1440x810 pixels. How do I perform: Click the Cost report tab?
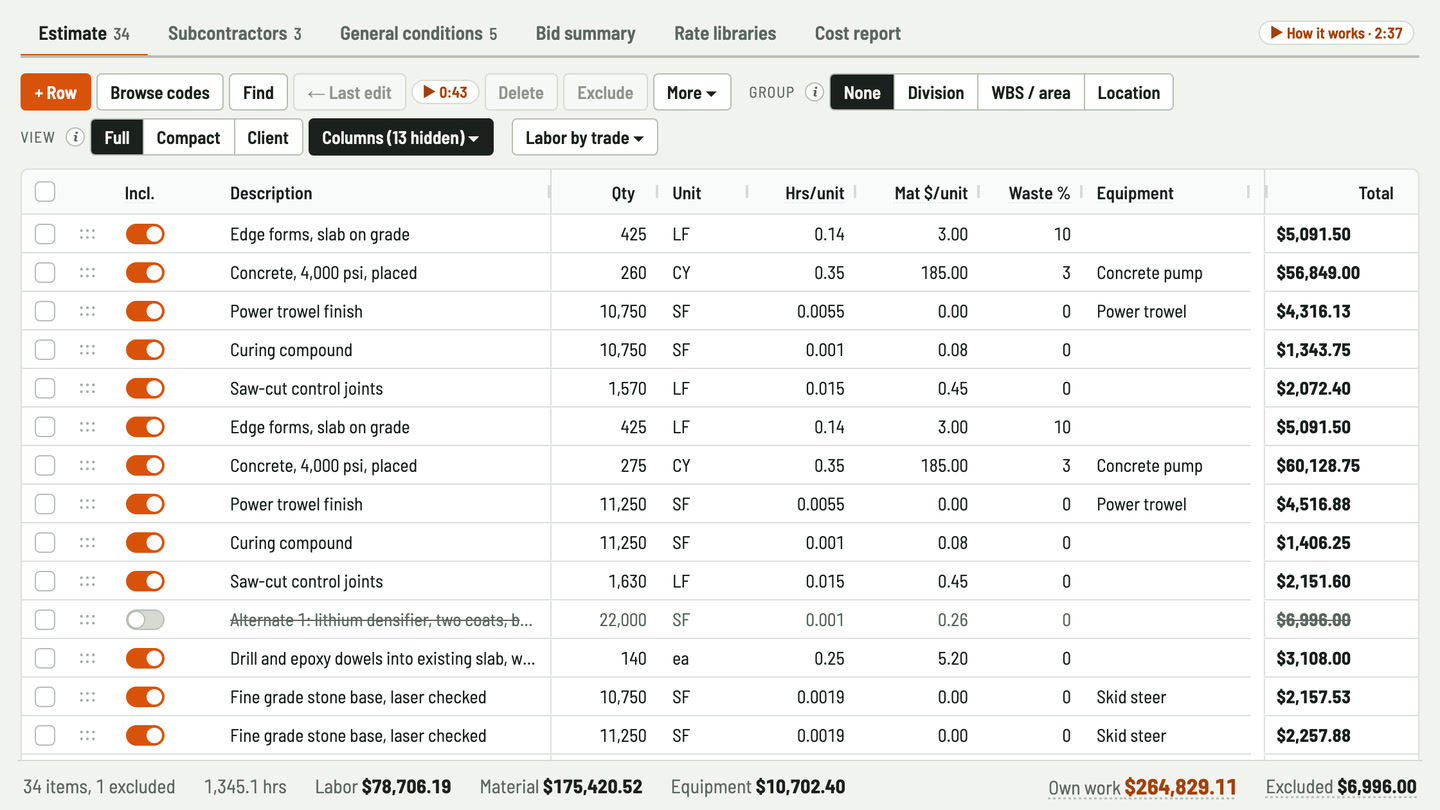coord(858,33)
